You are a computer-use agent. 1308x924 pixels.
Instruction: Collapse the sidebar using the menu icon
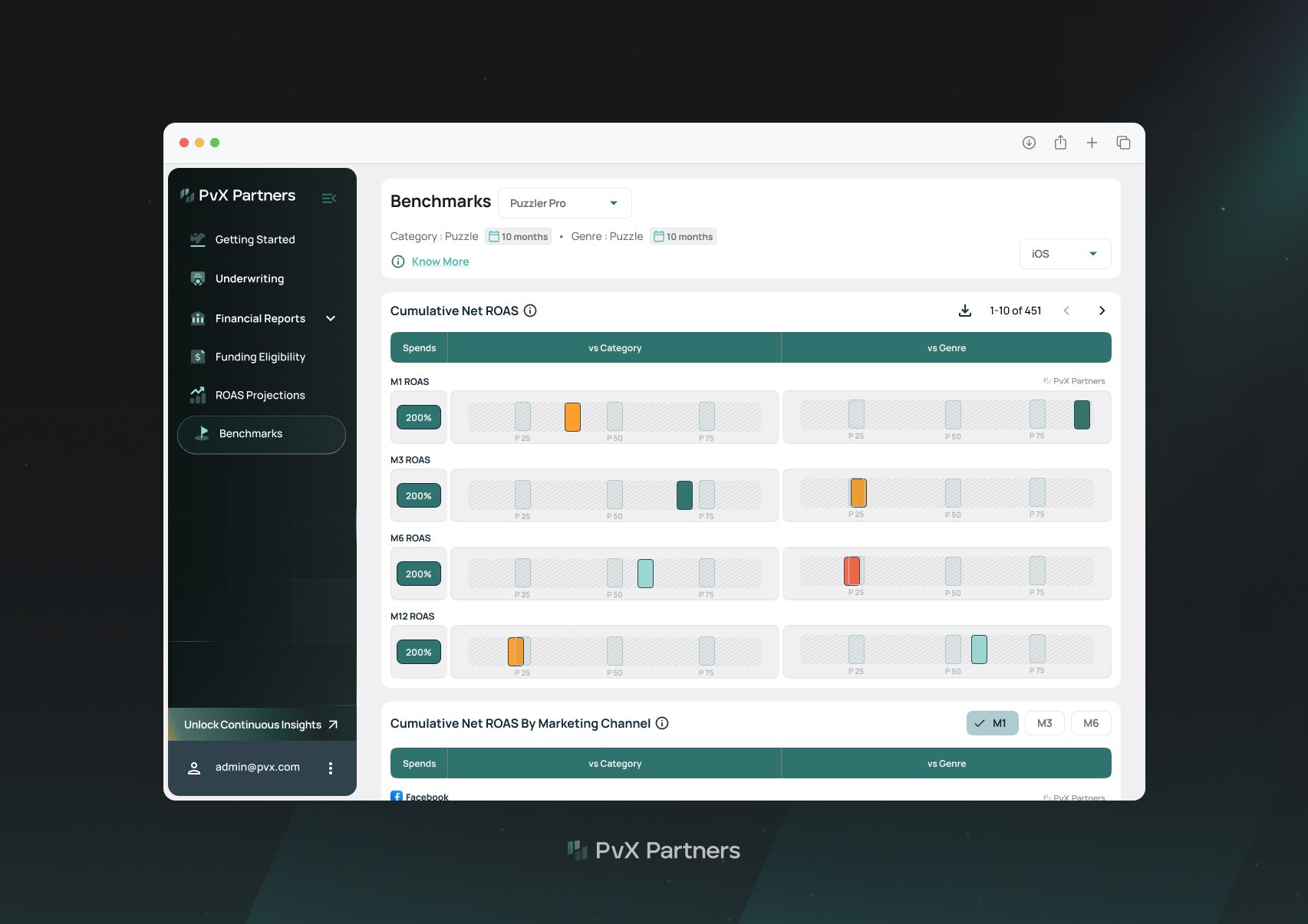328,198
